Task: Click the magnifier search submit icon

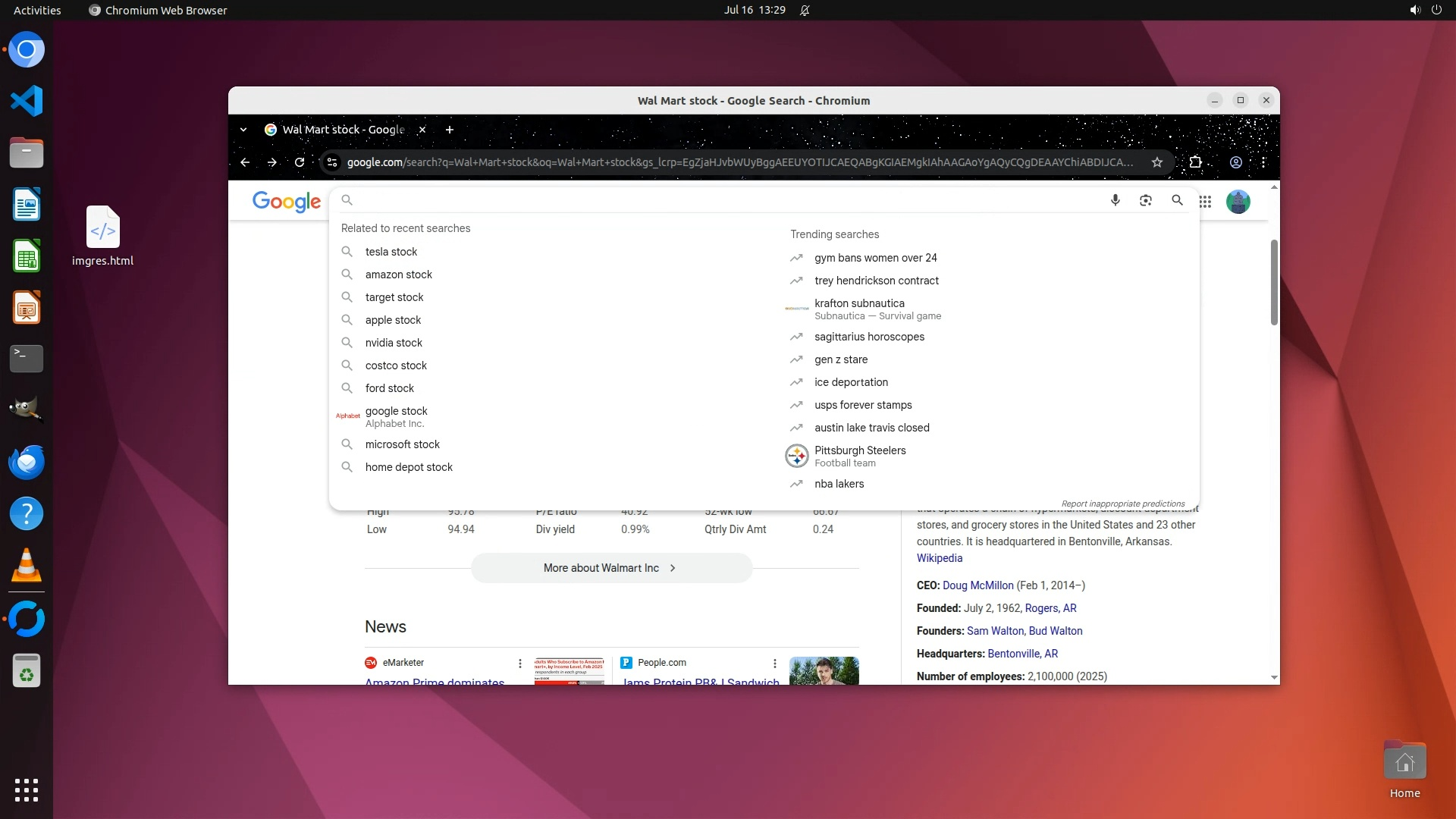Action: click(x=1177, y=200)
